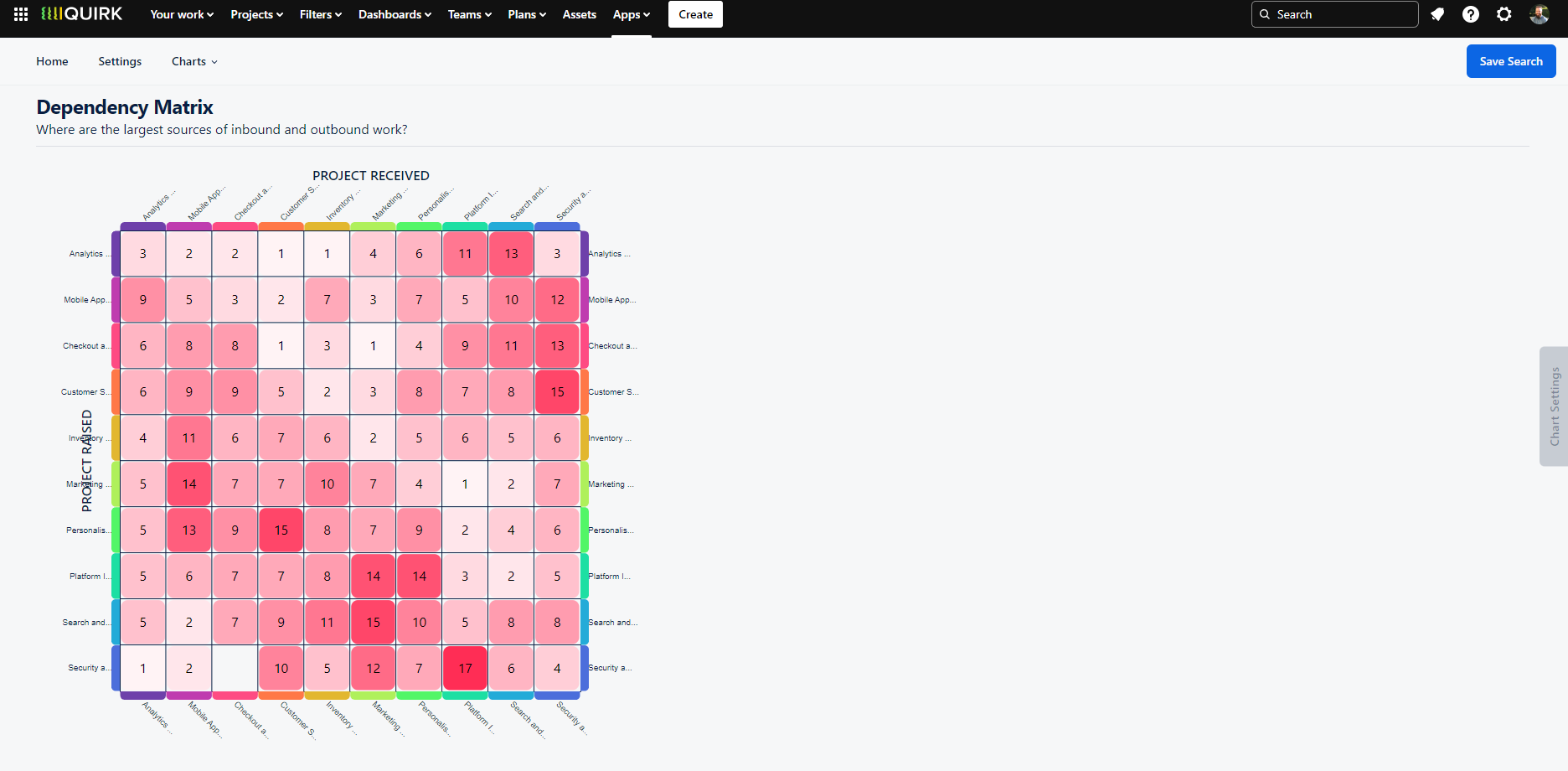The height and width of the screenshot is (771, 1568).
Task: Switch to the Settings tab
Action: click(120, 61)
